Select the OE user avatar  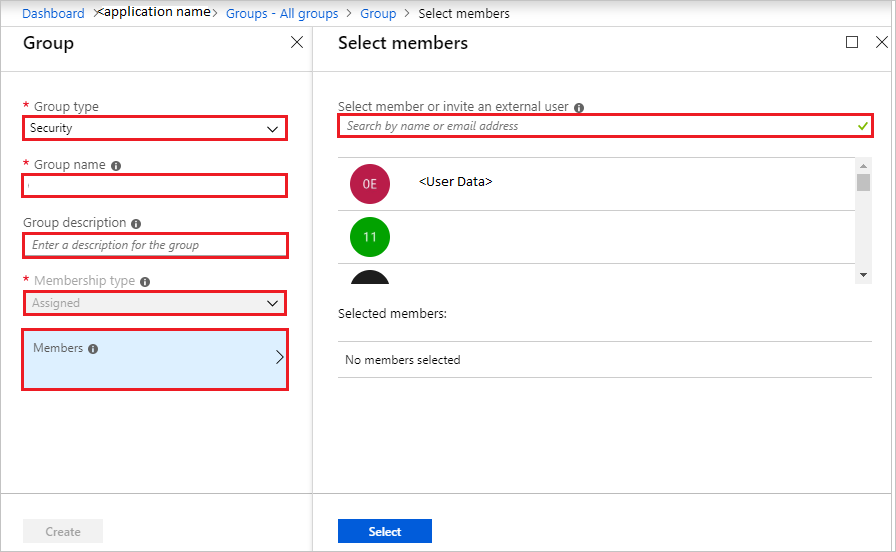pos(370,184)
